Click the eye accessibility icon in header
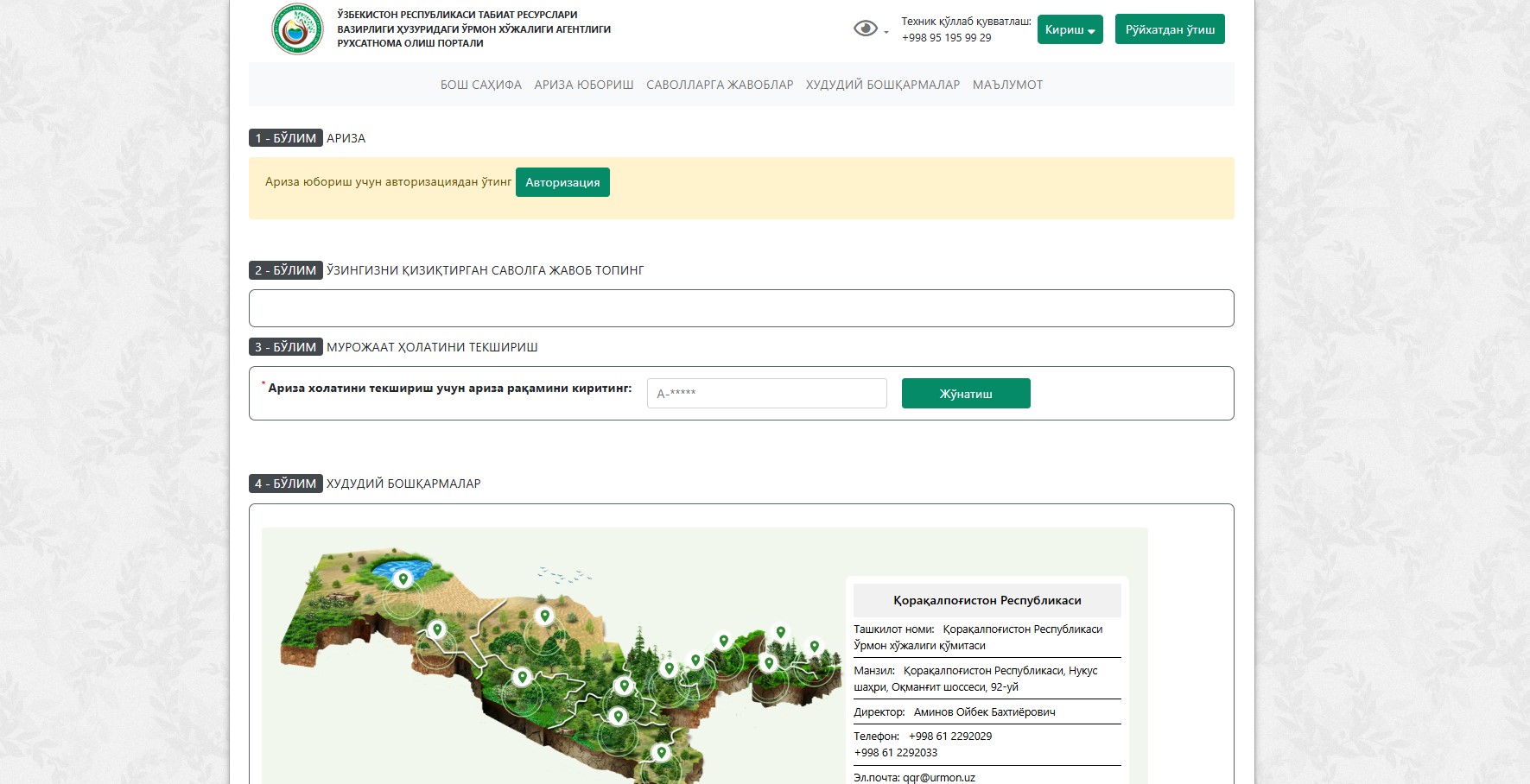Viewport: 1530px width, 784px height. [865, 28]
